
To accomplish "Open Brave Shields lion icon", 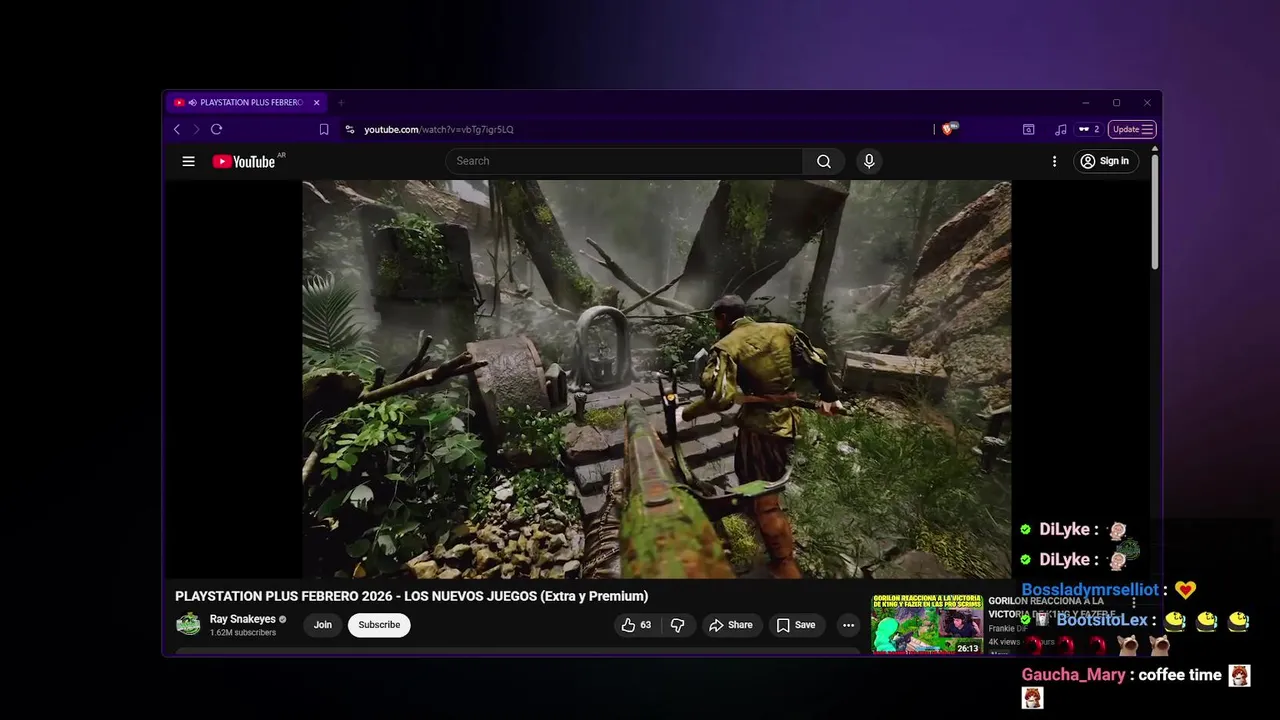I will (x=949, y=129).
